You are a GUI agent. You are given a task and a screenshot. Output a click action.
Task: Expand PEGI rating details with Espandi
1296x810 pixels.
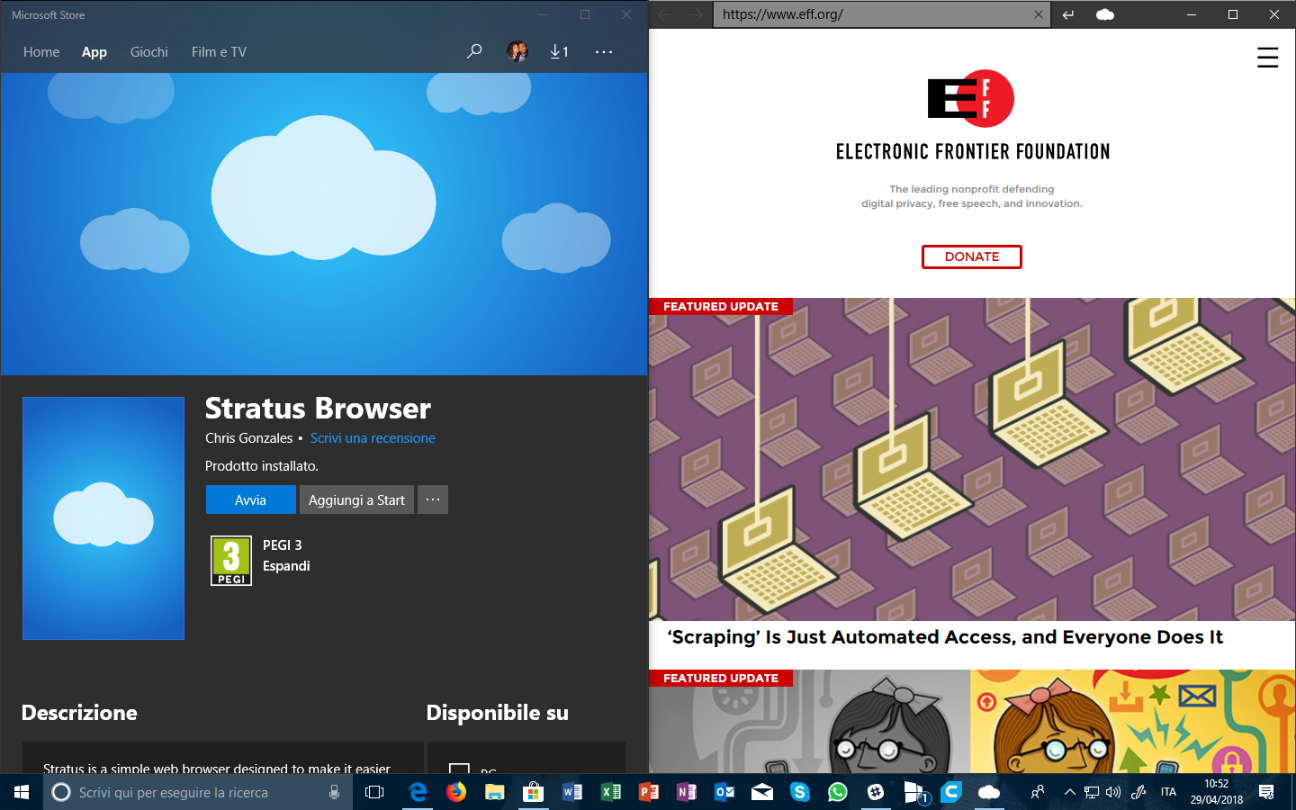pos(286,566)
